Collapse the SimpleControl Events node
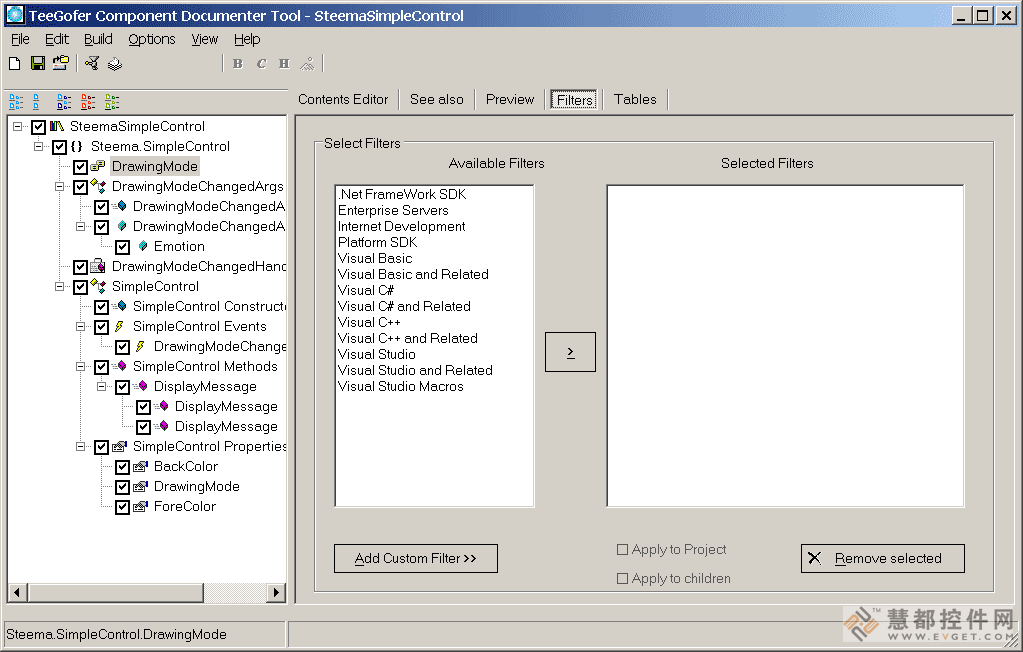1023x652 pixels. pyautogui.click(x=80, y=326)
